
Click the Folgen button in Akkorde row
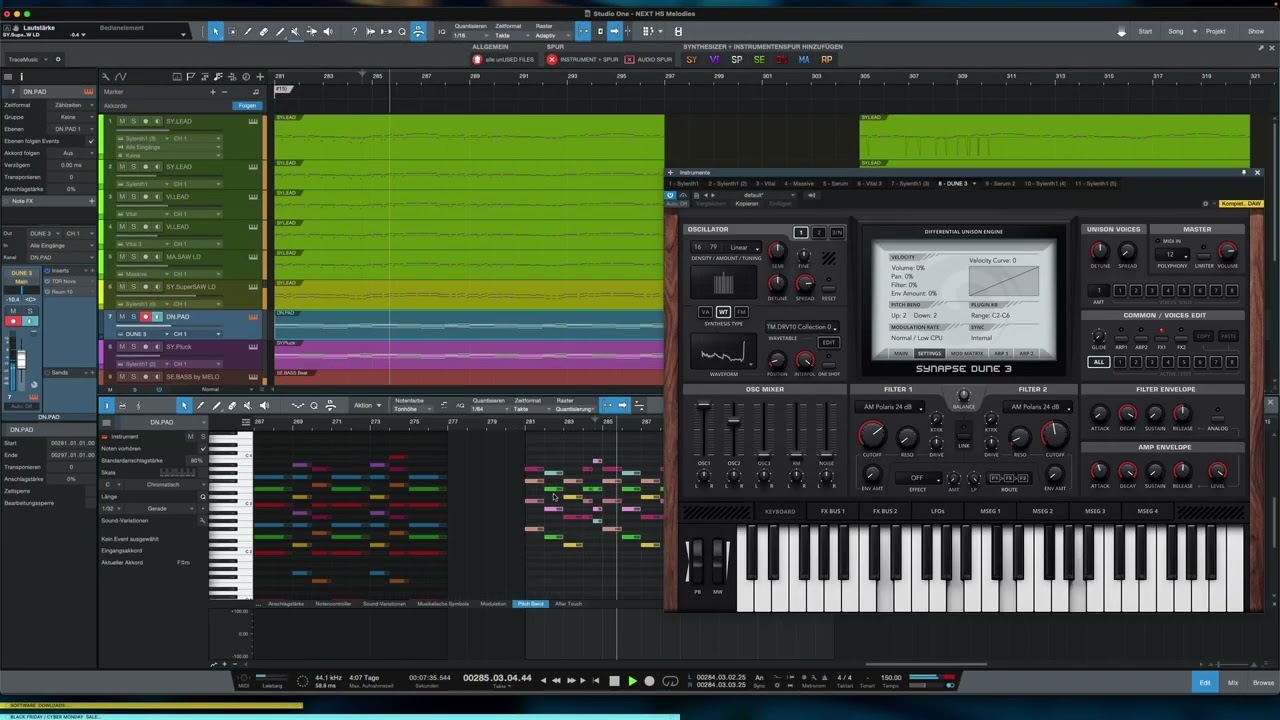click(246, 105)
